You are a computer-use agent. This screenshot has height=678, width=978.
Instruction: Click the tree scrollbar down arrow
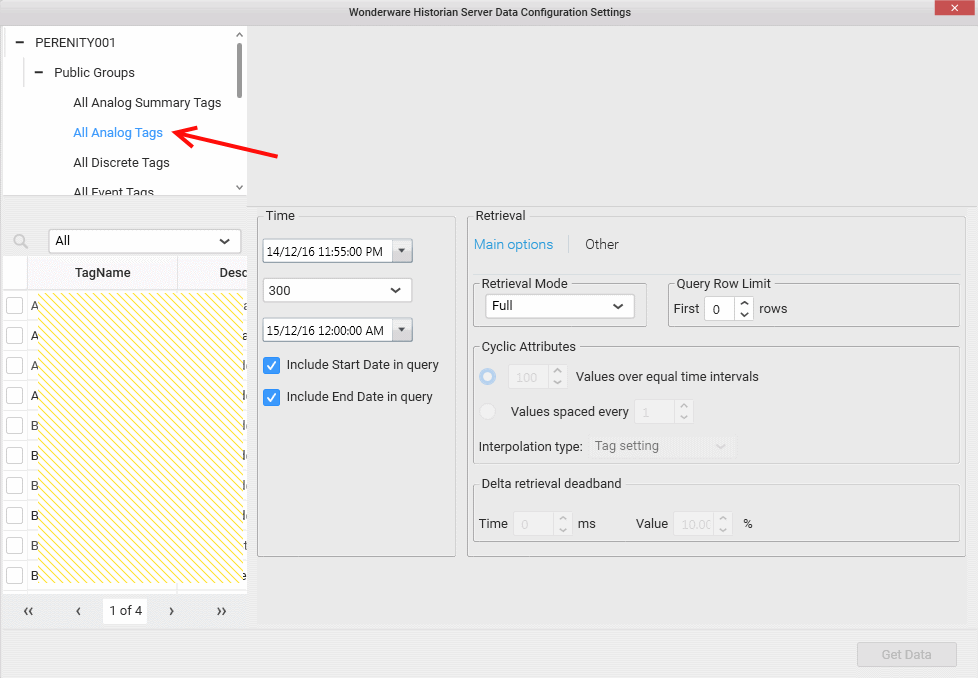240,187
